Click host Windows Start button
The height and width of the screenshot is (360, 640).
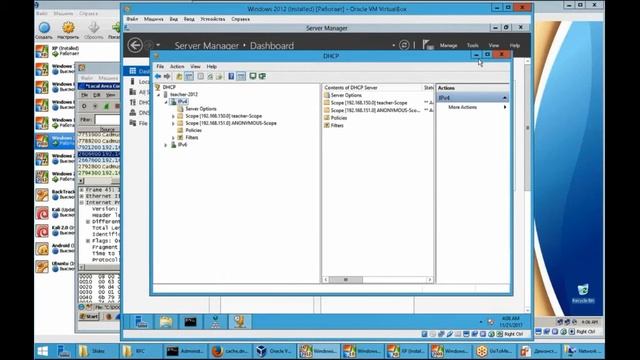[42, 351]
